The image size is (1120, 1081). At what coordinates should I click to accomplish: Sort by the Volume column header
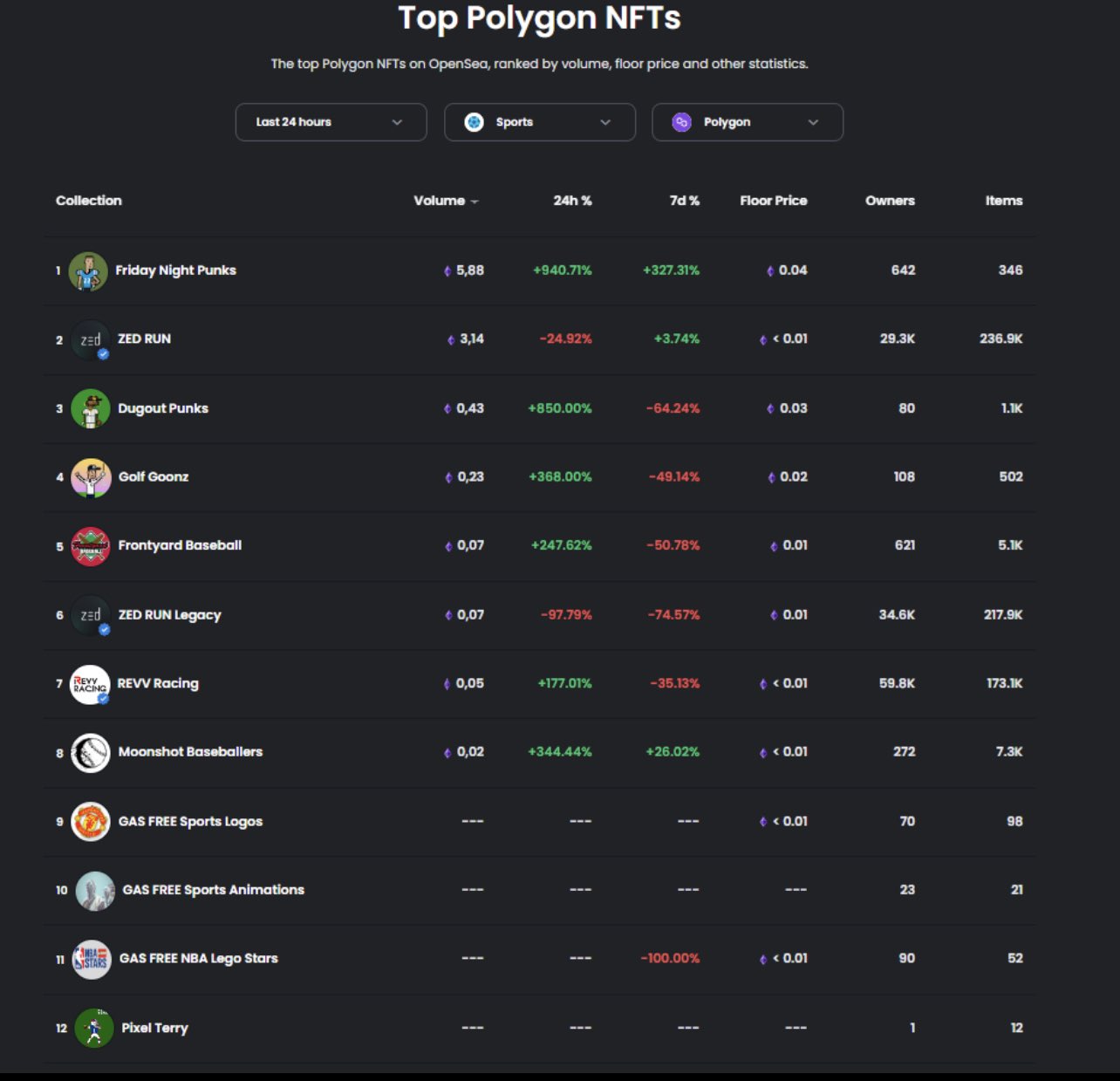point(446,201)
